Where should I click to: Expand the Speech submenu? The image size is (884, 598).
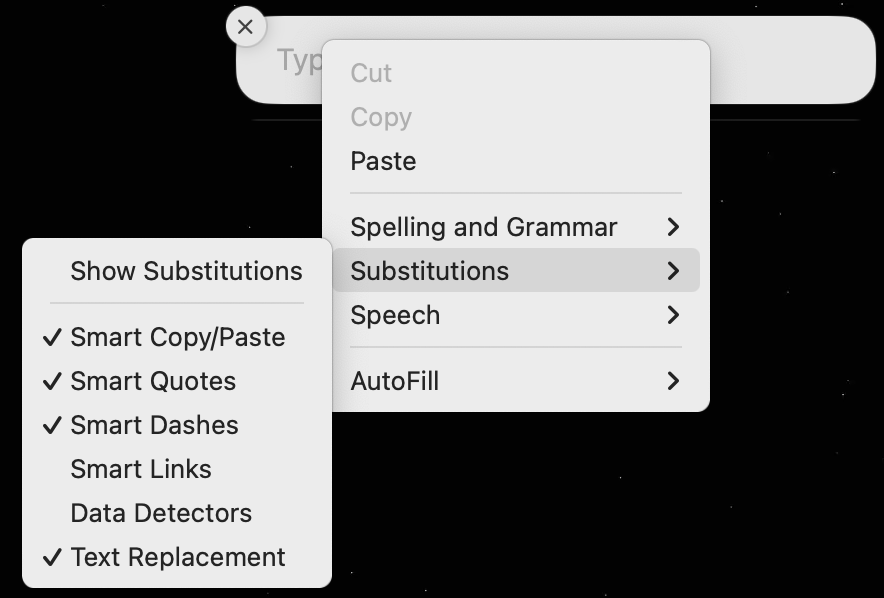395,315
